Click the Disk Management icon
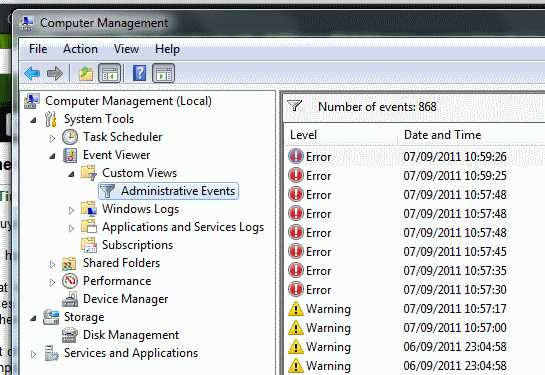The height and width of the screenshot is (375, 545). tap(70, 335)
